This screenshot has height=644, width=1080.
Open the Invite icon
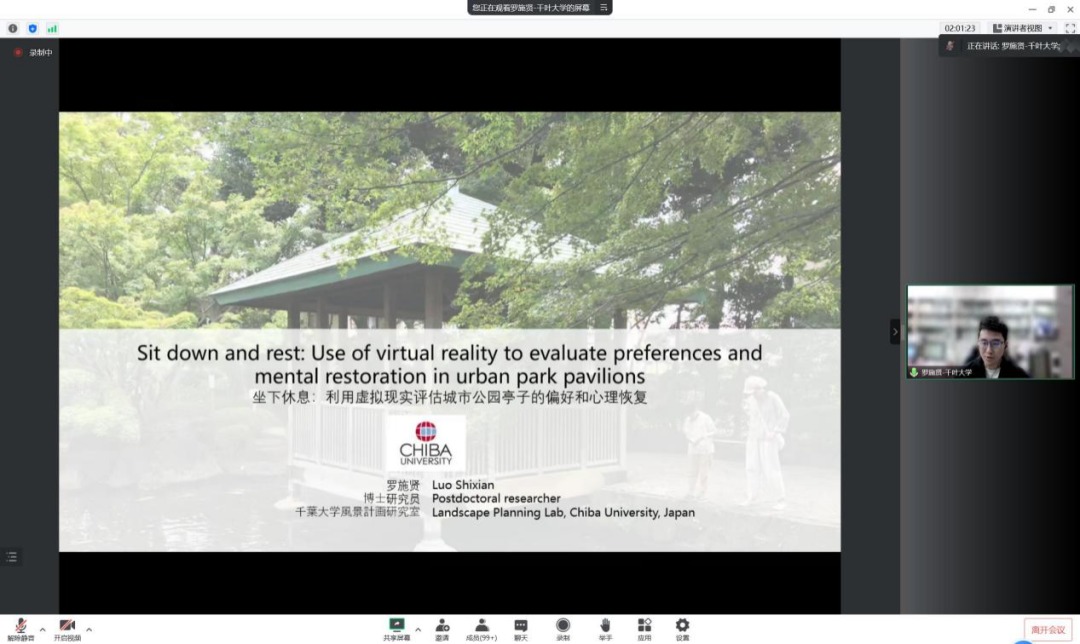pyautogui.click(x=441, y=627)
